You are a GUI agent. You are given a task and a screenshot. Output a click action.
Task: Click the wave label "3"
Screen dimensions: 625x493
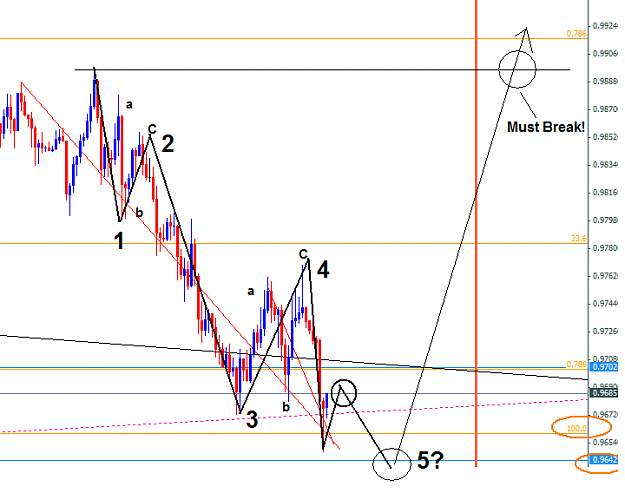pyautogui.click(x=252, y=419)
